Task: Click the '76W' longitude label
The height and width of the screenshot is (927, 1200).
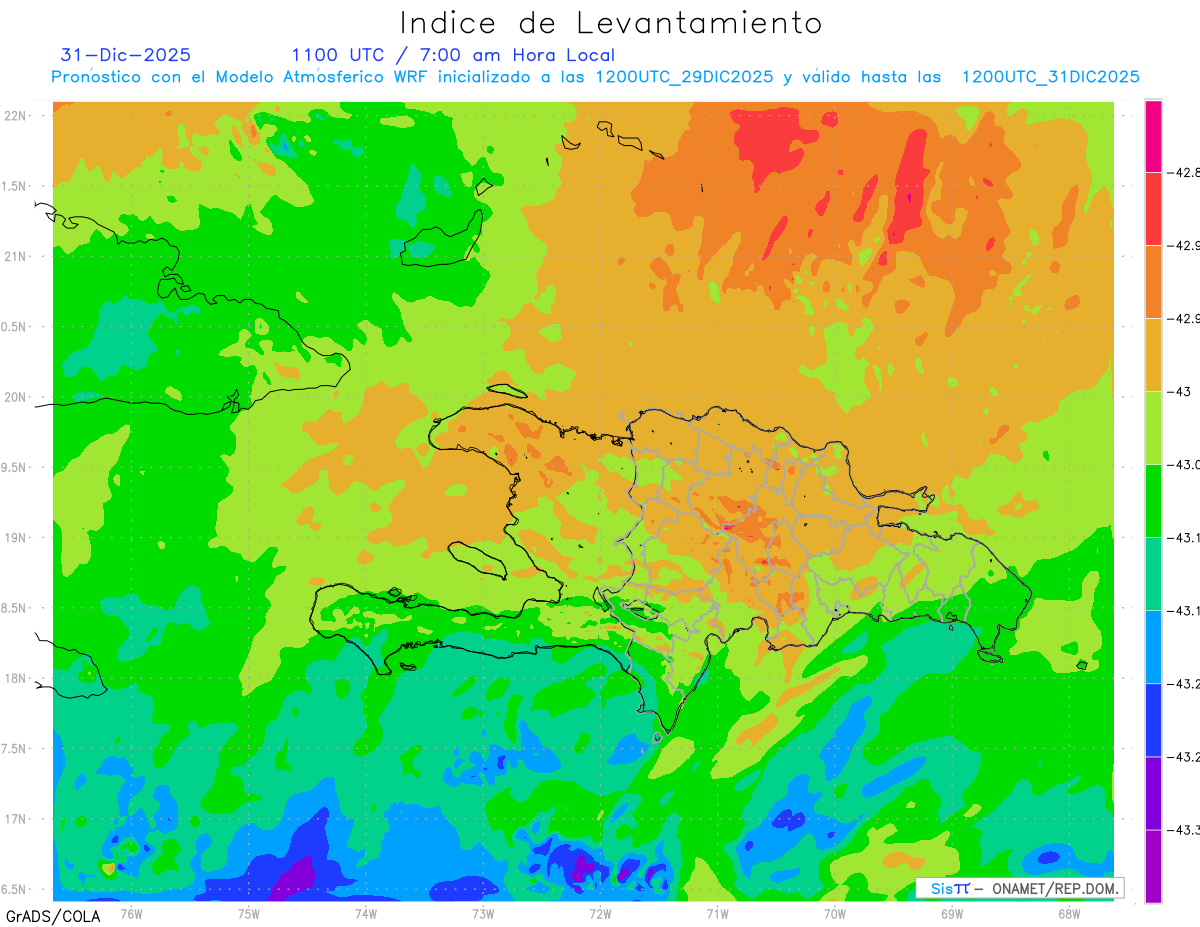Action: [x=131, y=913]
